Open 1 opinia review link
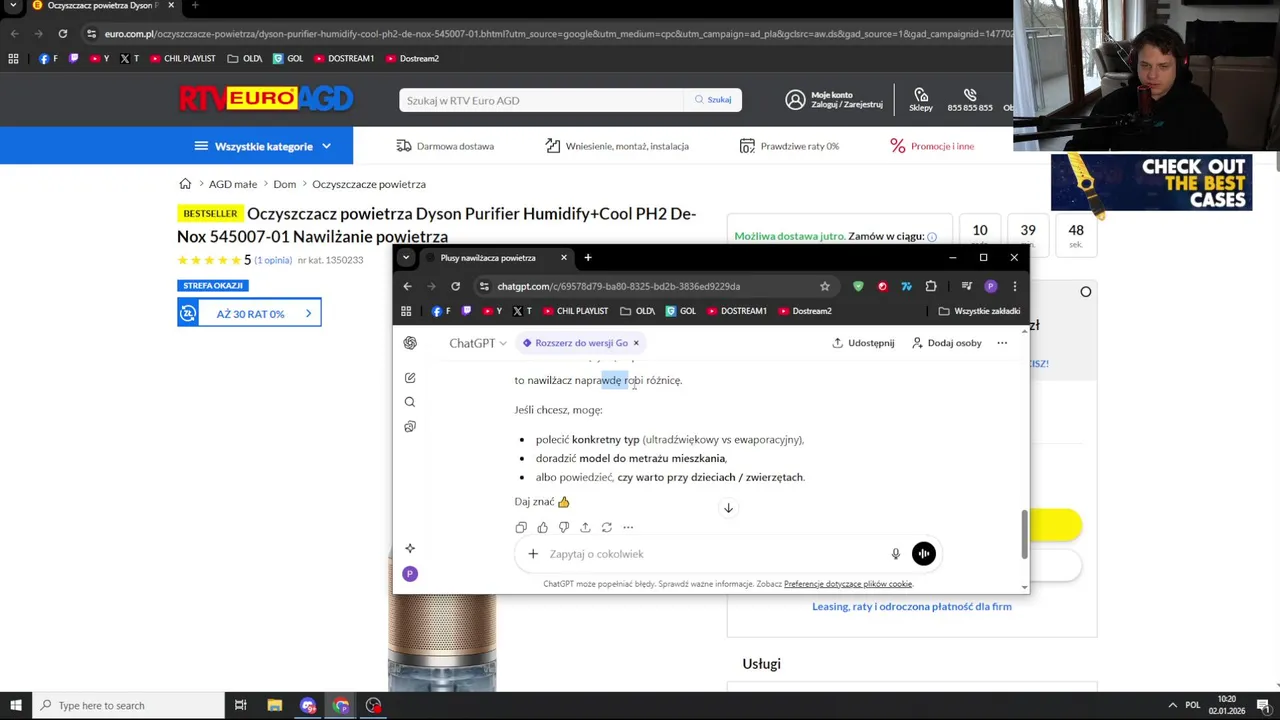 coord(273,260)
